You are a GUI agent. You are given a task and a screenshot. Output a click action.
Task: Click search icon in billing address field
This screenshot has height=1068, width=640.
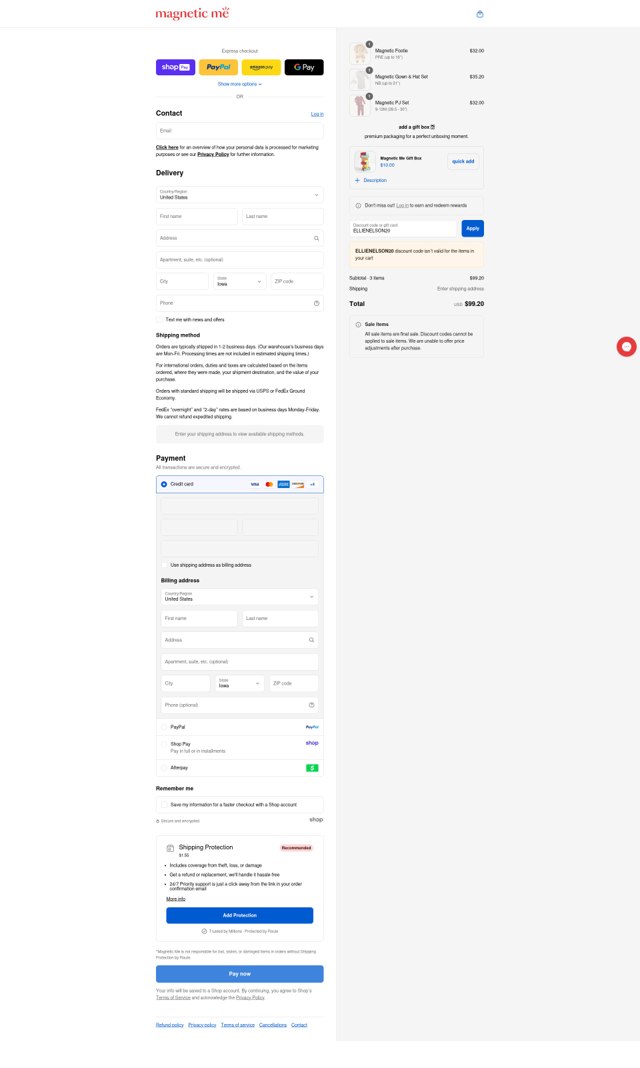[x=311, y=640]
